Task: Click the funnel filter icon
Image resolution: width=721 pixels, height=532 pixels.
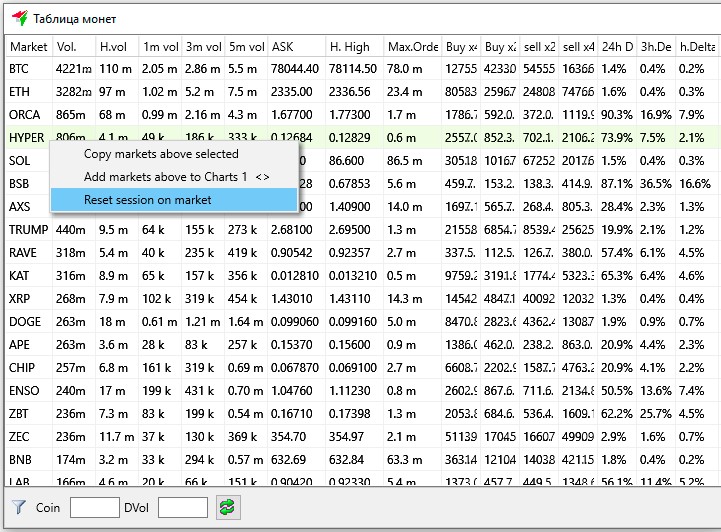Action: (18, 508)
